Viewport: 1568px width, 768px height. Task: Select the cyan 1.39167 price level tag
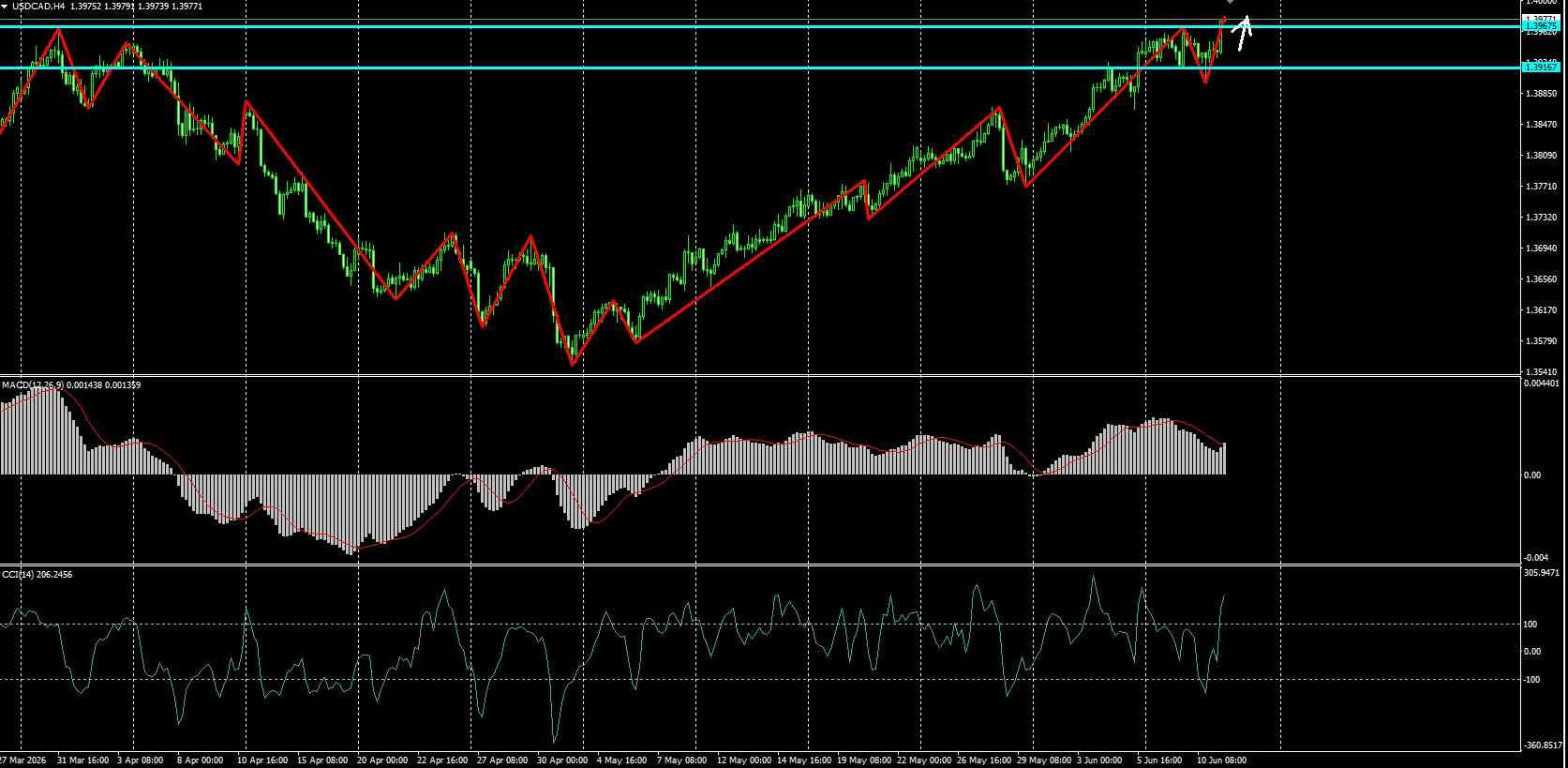[1541, 68]
